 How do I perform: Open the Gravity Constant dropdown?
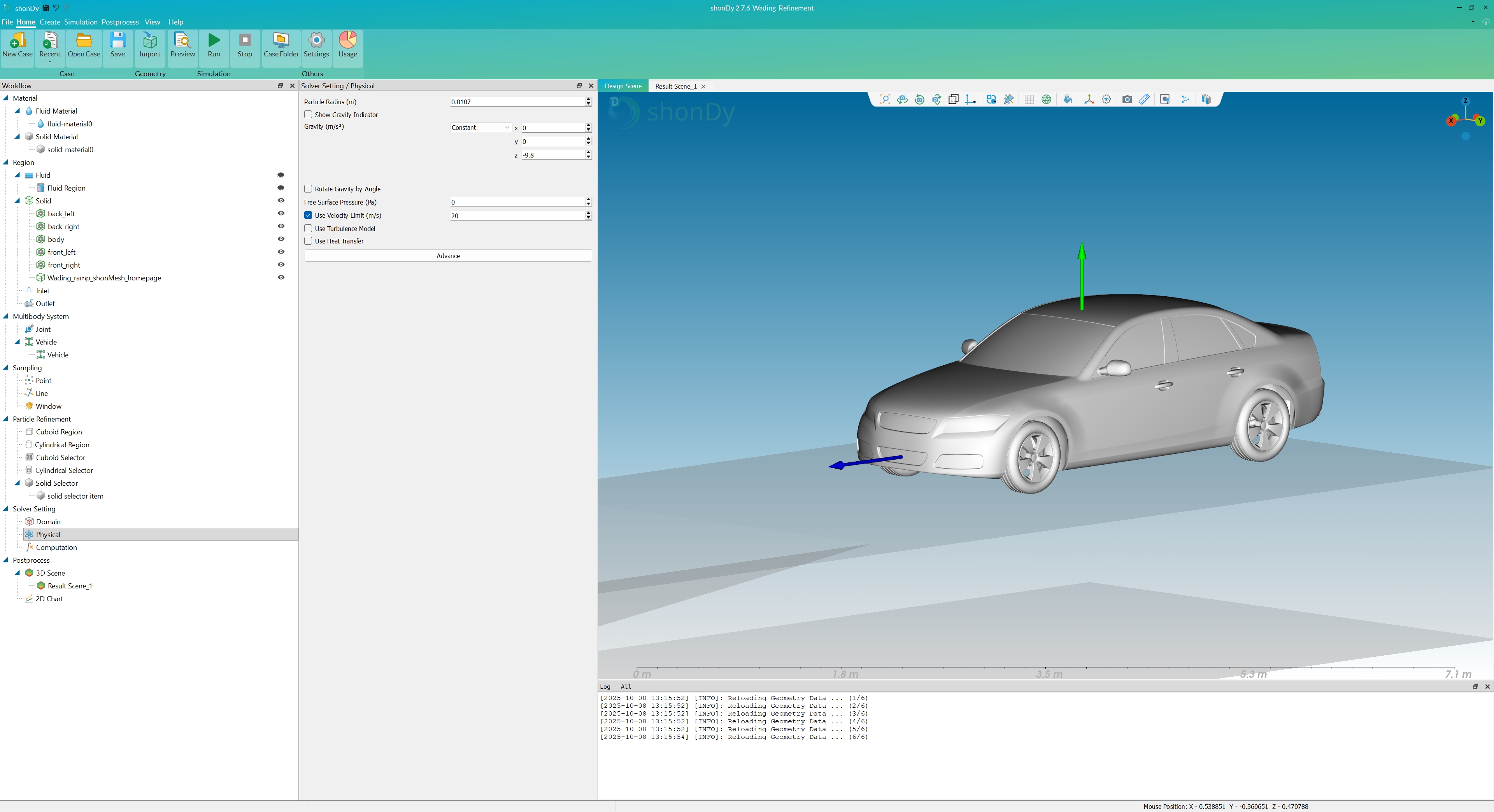click(480, 128)
